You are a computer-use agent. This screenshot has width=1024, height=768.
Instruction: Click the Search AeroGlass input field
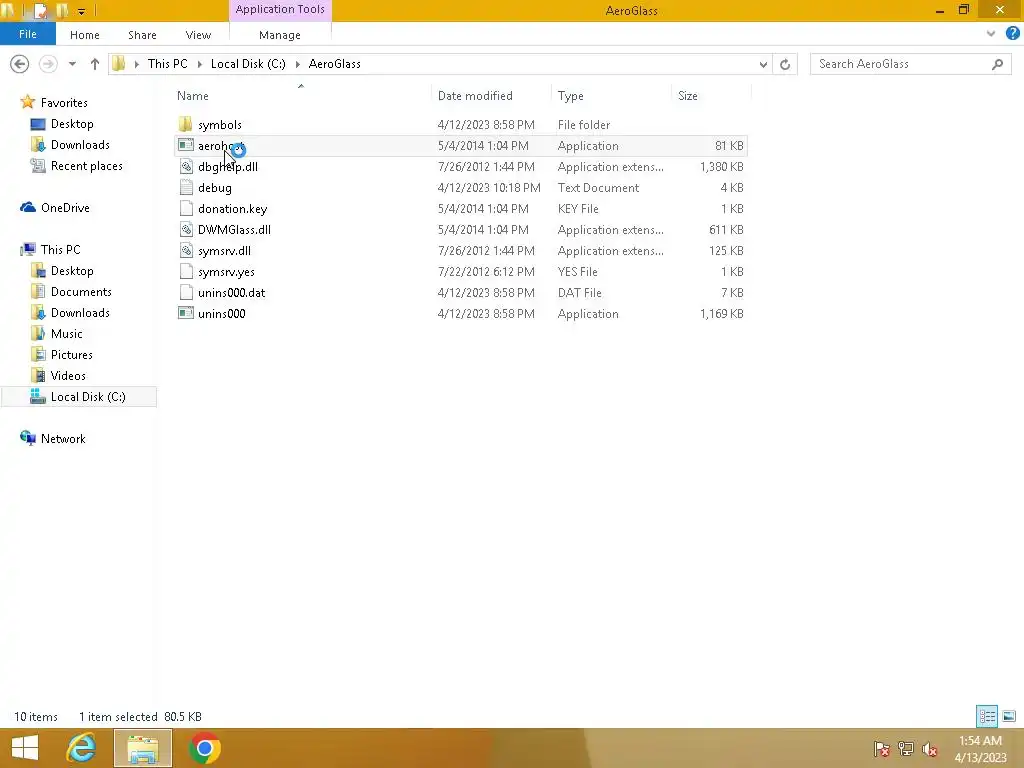click(901, 64)
